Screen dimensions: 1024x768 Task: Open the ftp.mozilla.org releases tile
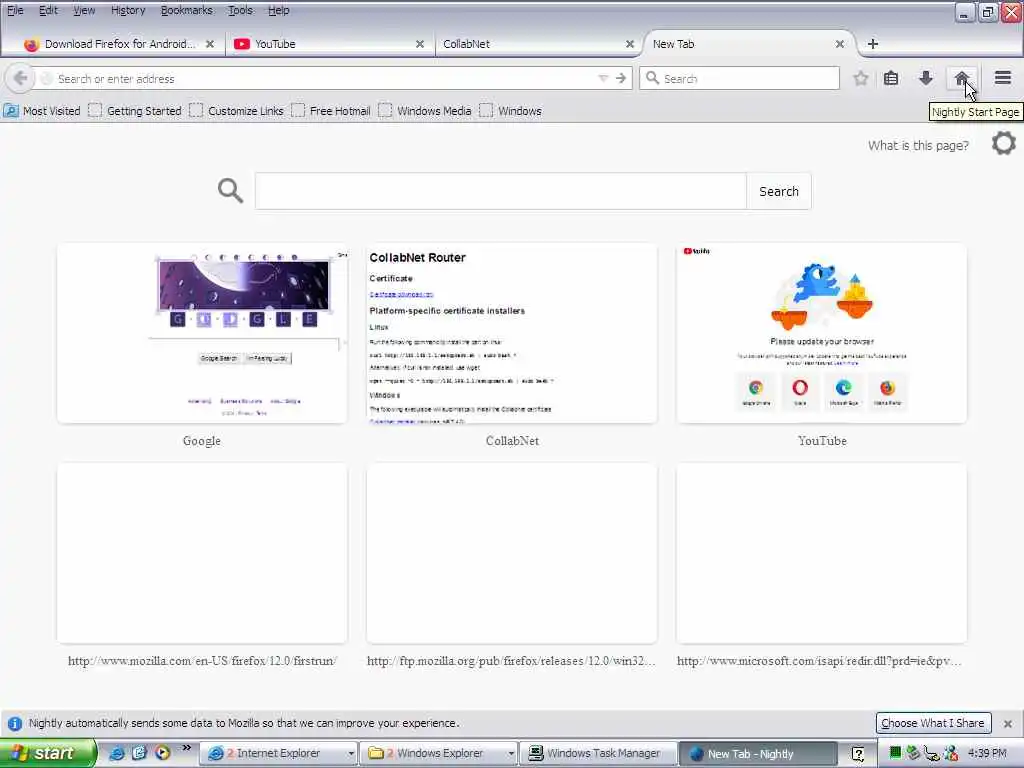[512, 553]
